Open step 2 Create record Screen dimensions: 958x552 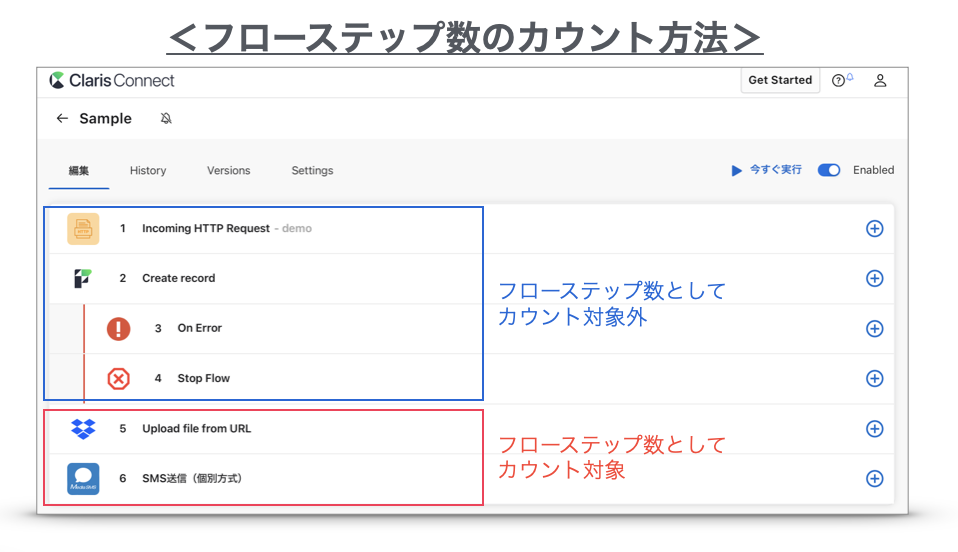pos(178,278)
